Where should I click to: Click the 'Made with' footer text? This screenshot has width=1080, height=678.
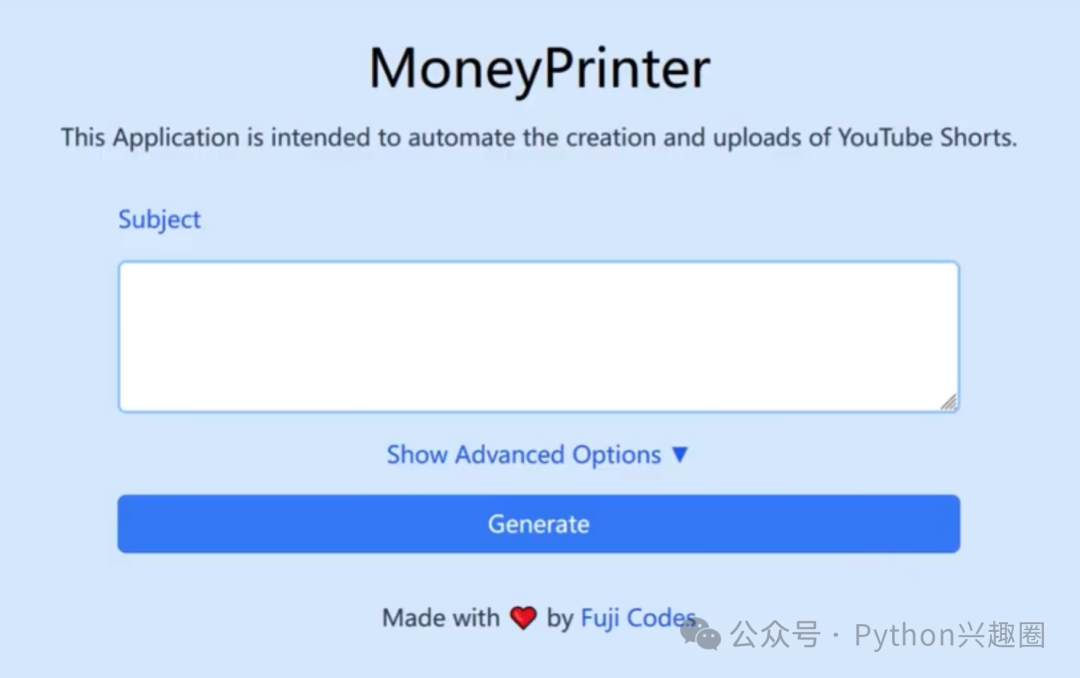tap(440, 617)
